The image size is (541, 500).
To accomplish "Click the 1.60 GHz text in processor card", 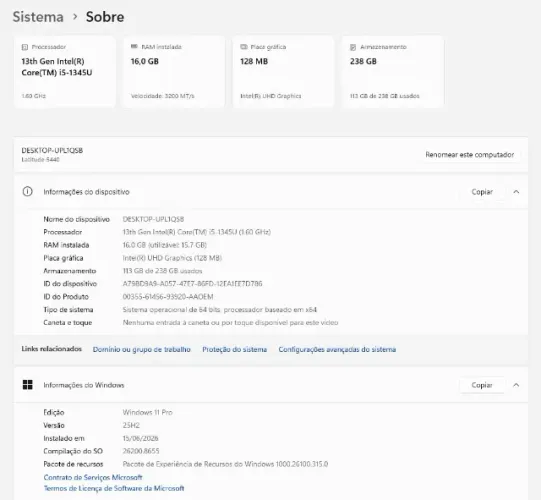I will (x=33, y=96).
